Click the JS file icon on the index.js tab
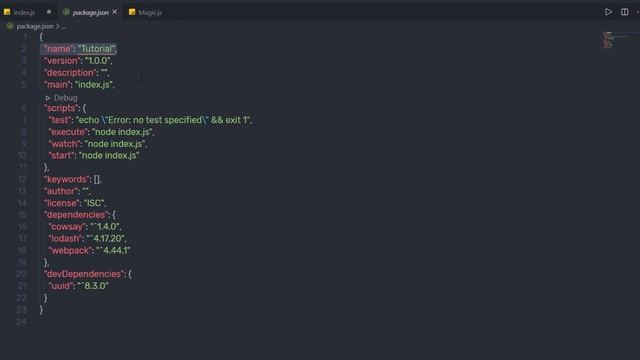Image resolution: width=640 pixels, height=360 pixels. click(x=7, y=12)
